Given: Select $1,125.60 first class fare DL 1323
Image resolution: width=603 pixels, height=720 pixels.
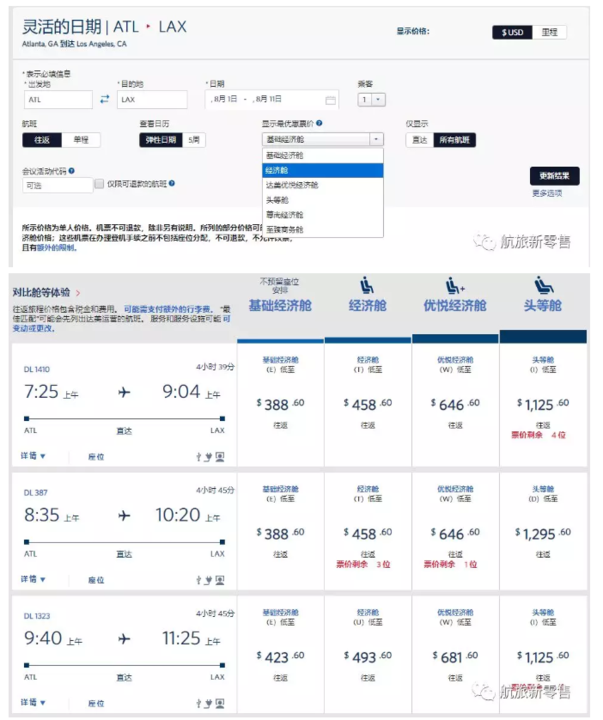Looking at the screenshot, I should click(543, 657).
